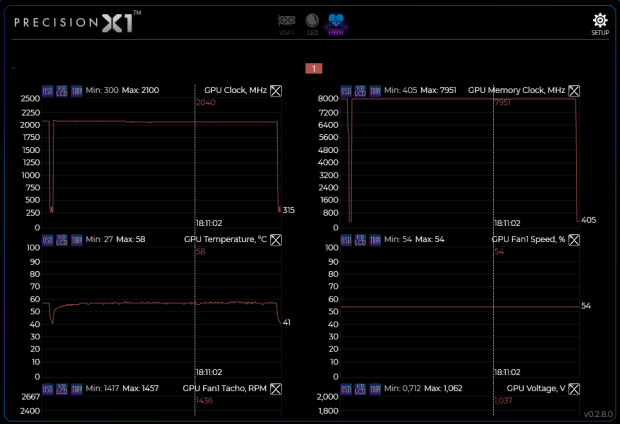Toggle OSD for GPU Fan1 Tacho graph

click(x=48, y=389)
